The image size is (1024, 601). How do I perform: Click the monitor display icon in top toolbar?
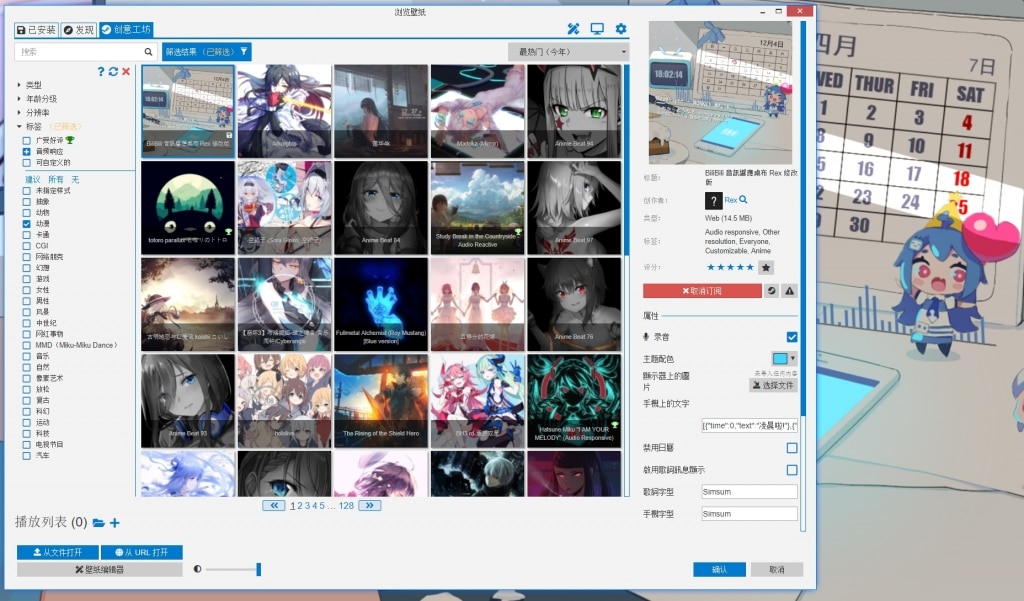pyautogui.click(x=597, y=29)
